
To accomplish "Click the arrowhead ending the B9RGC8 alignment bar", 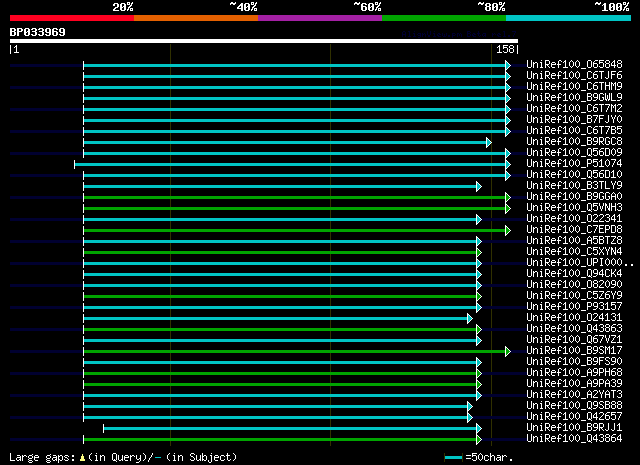I will coord(489,142).
